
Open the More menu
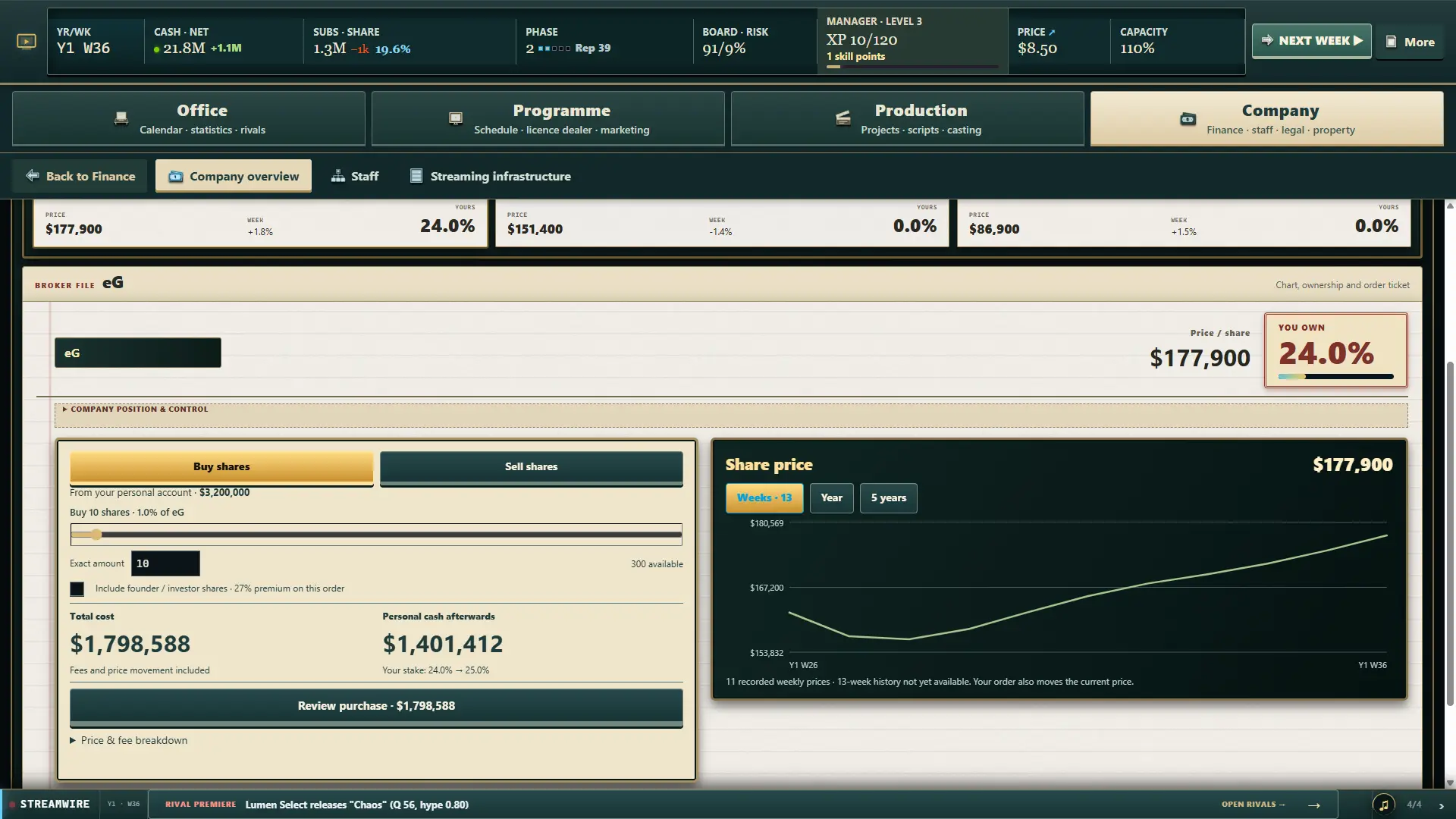[x=1410, y=42]
